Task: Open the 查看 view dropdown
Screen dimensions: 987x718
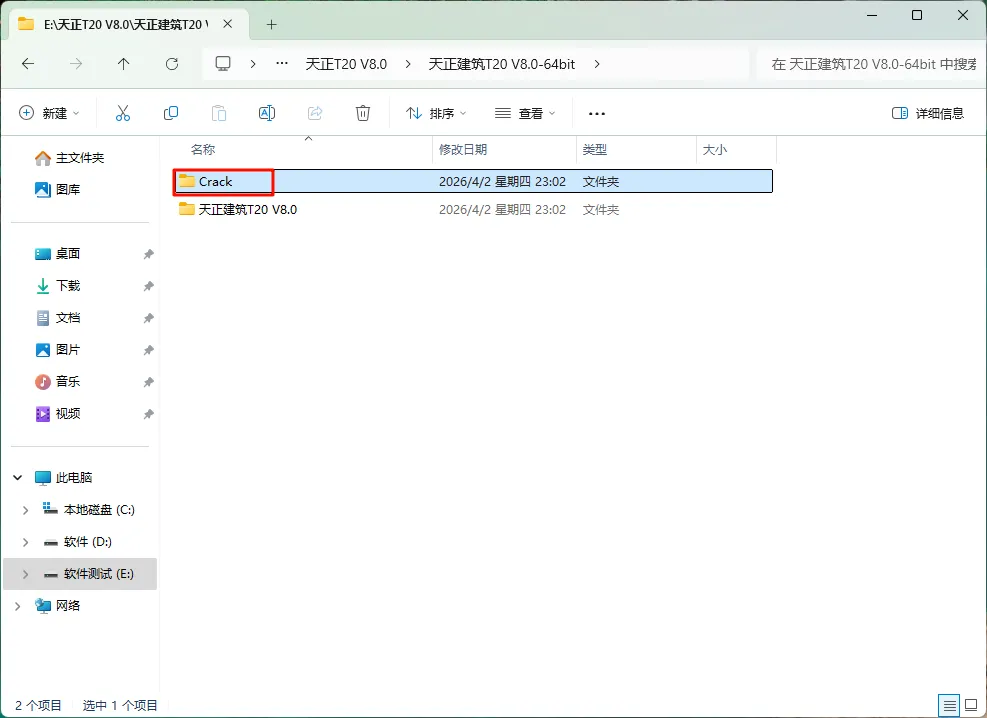Action: tap(524, 113)
